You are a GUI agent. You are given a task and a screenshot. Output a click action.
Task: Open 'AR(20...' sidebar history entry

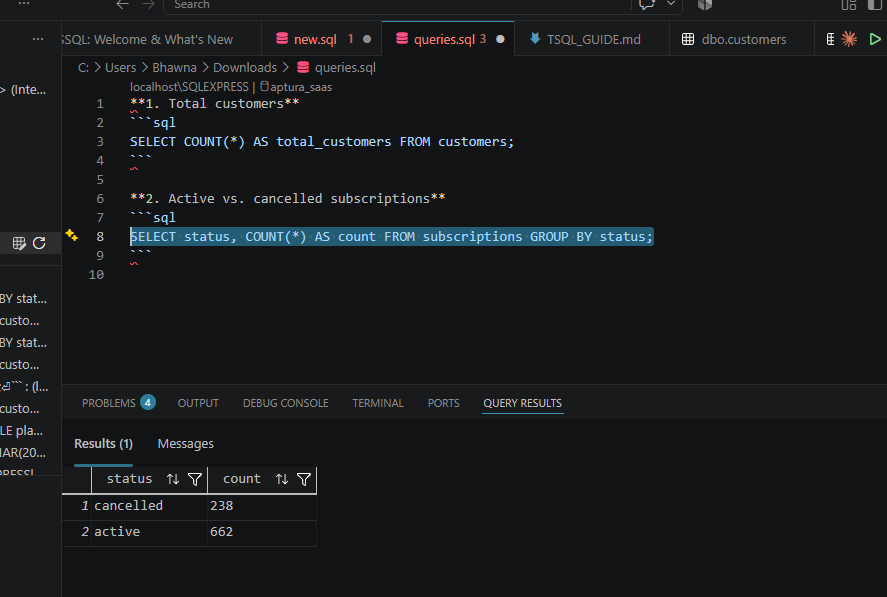(23, 453)
